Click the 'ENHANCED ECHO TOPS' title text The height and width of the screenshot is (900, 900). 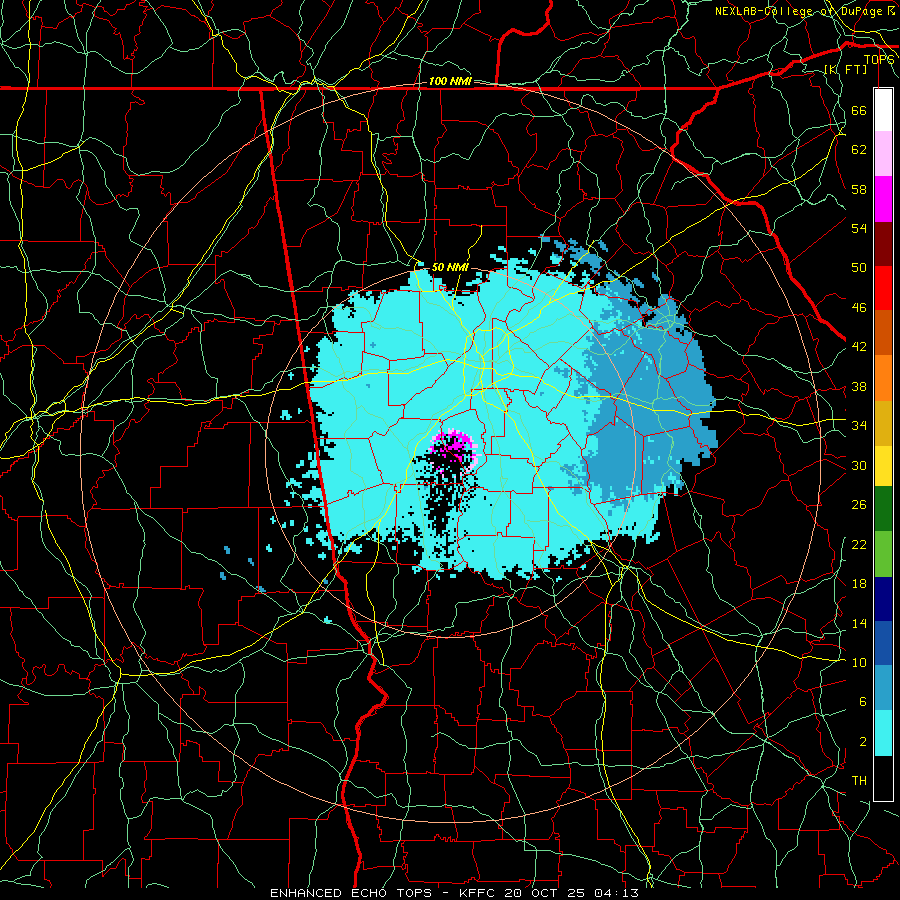[x=350, y=893]
